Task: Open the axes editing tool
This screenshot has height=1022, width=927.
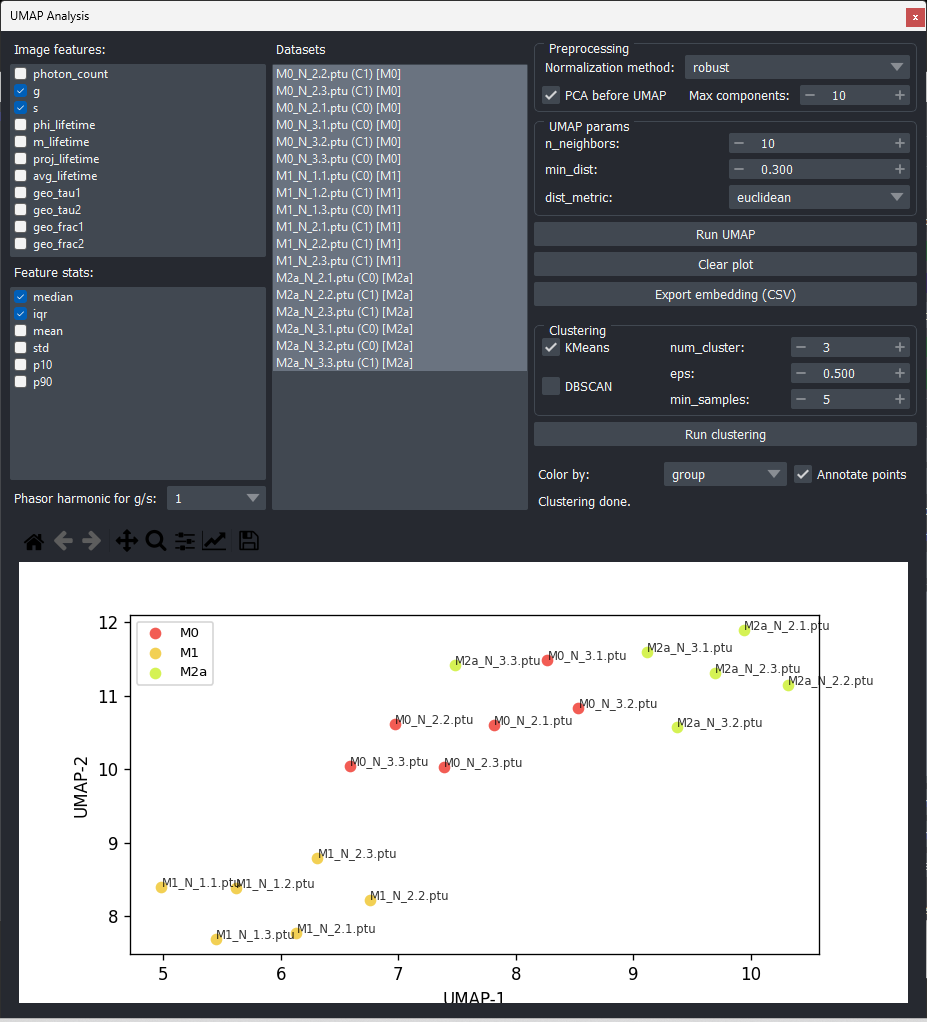Action: point(213,540)
